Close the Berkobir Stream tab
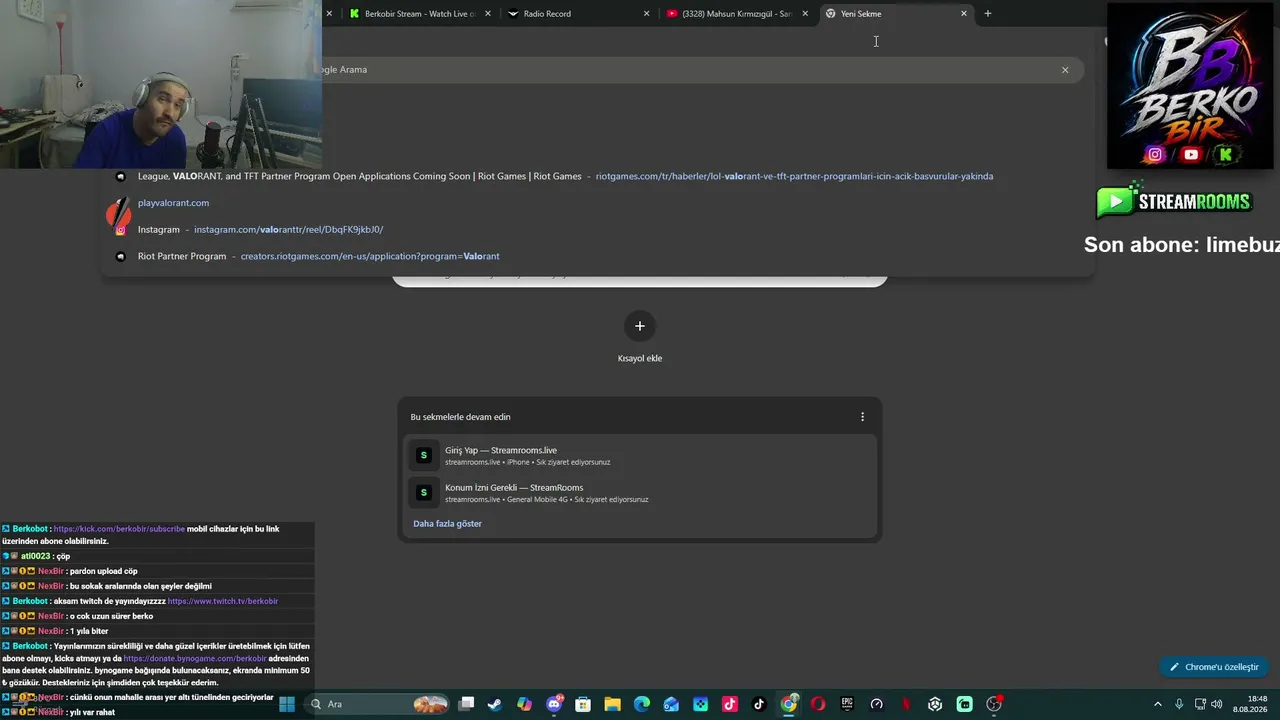 point(487,14)
